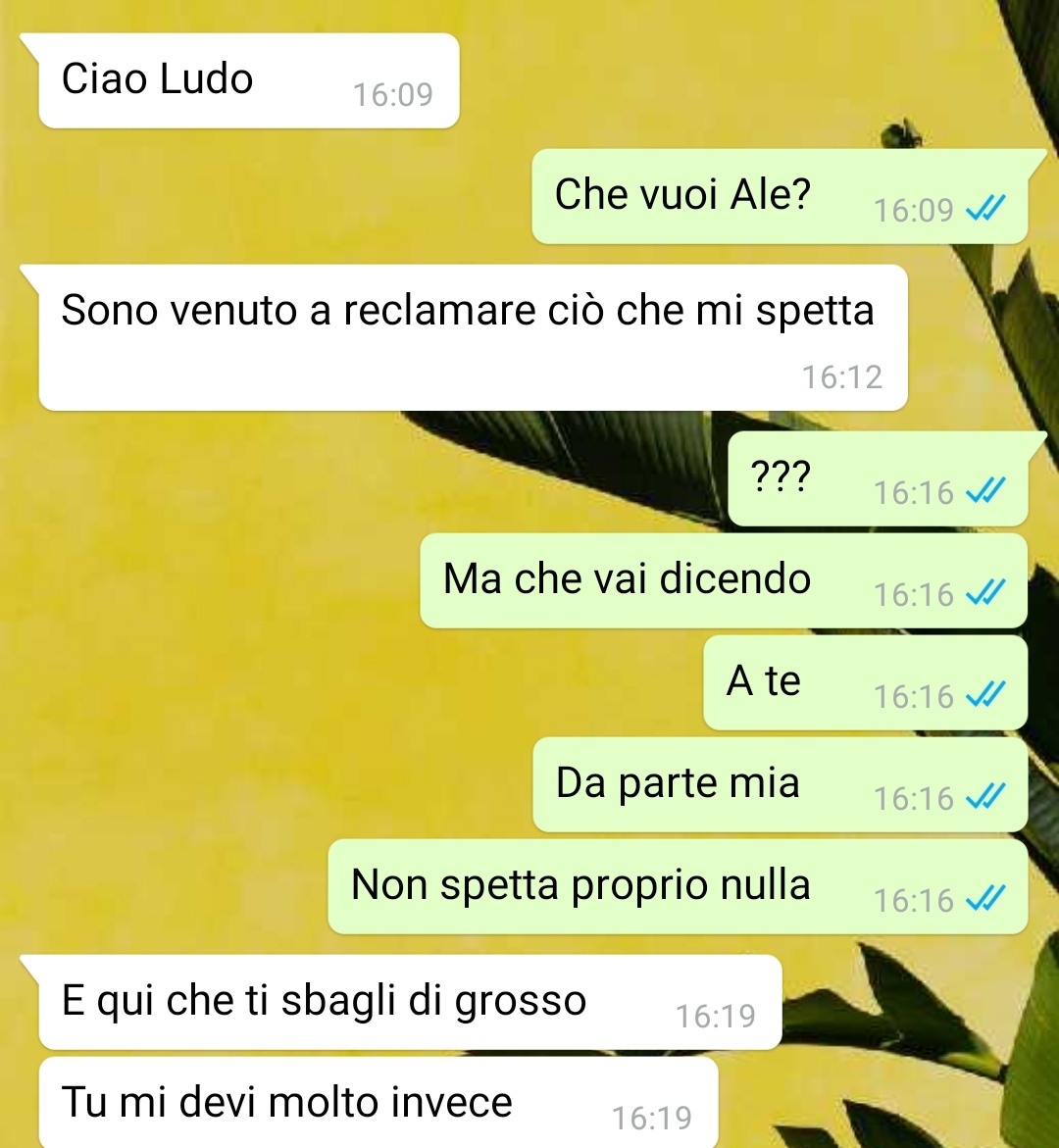Tap the 16:19 timestamp on 'Tu mi devi molto invece'

click(652, 1118)
